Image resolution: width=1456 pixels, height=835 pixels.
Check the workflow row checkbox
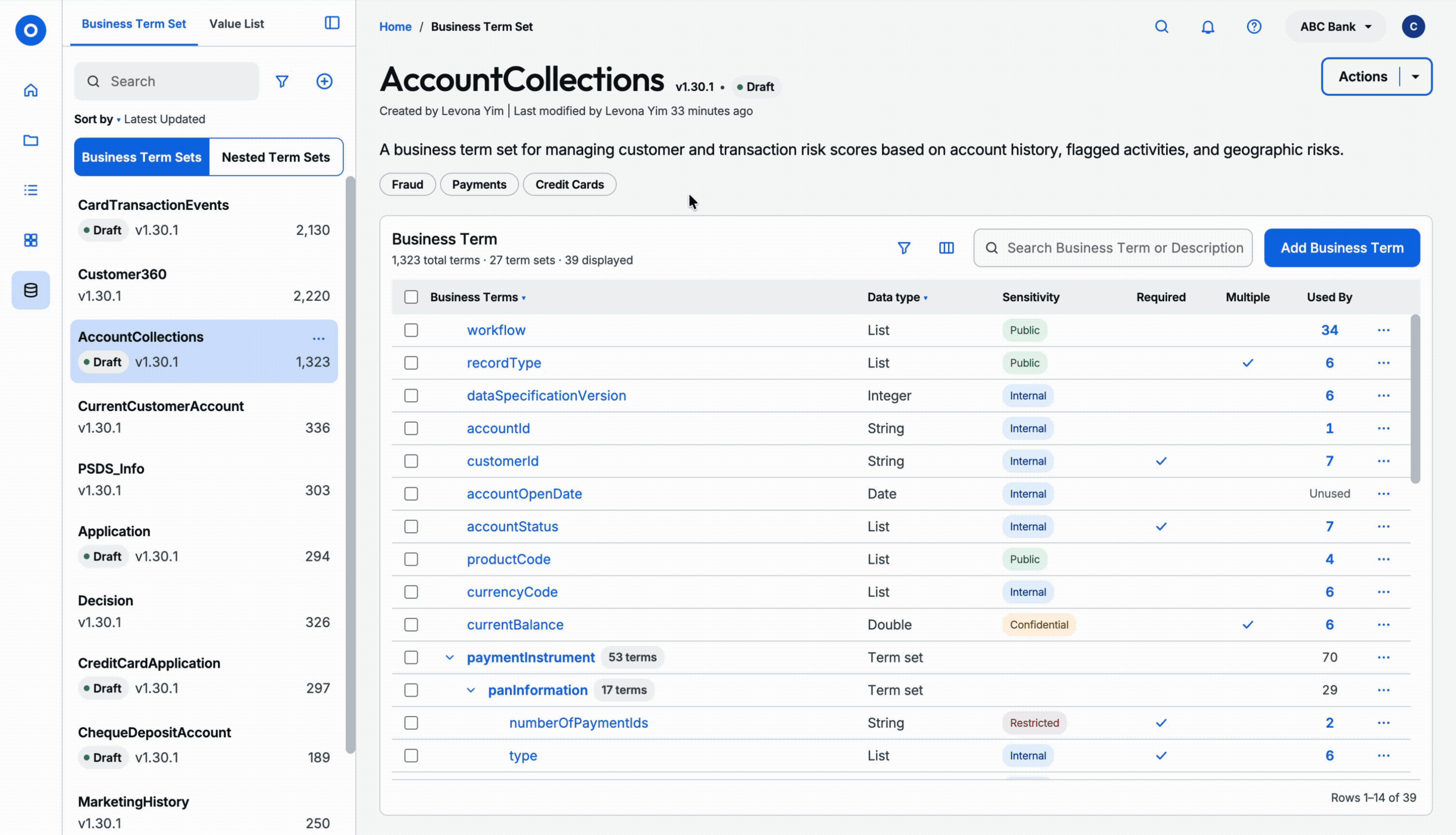[x=411, y=330]
